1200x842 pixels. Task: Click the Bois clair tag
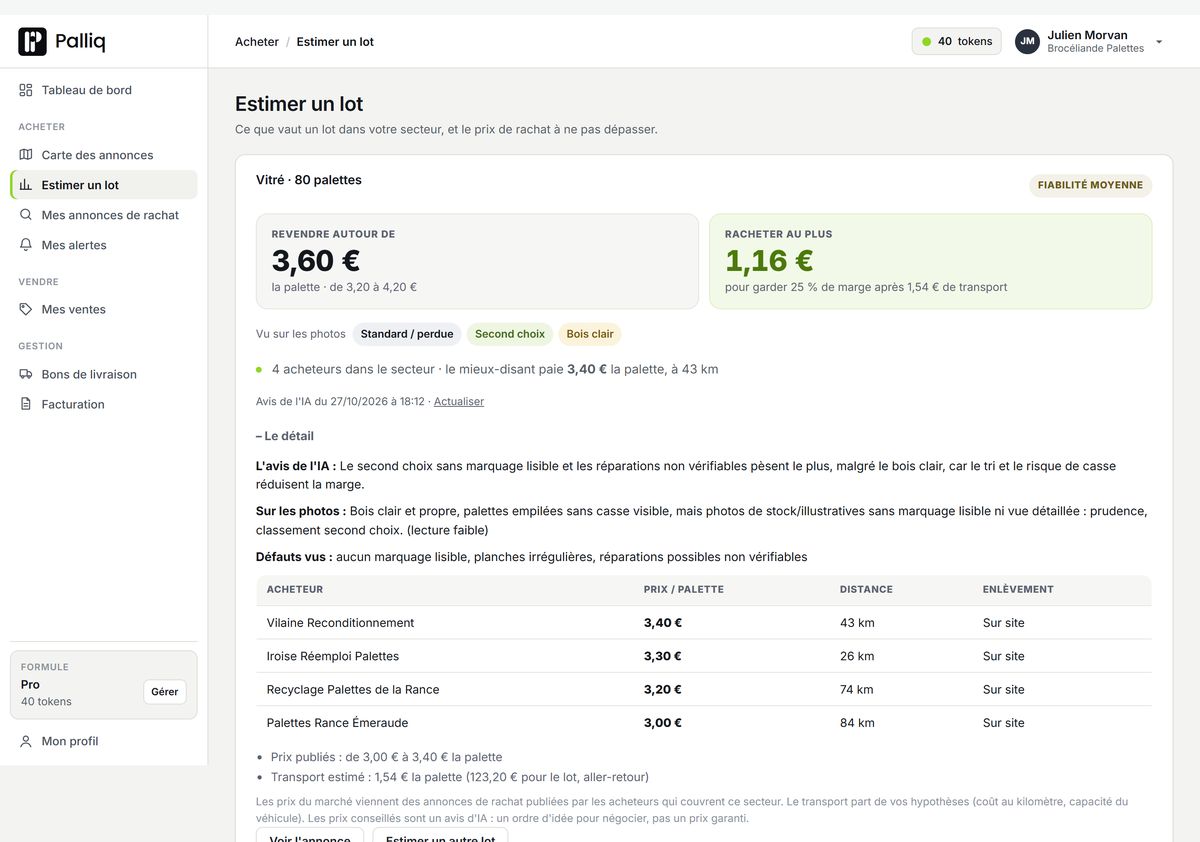coord(590,334)
